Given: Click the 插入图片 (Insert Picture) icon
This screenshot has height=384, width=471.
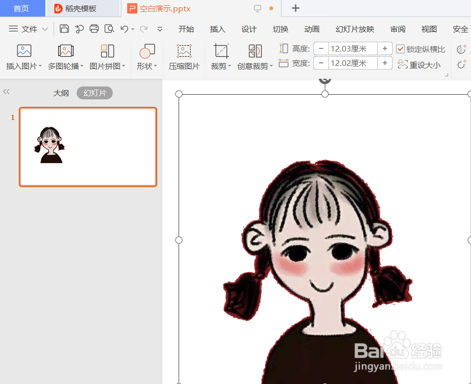Looking at the screenshot, I should coord(24,51).
